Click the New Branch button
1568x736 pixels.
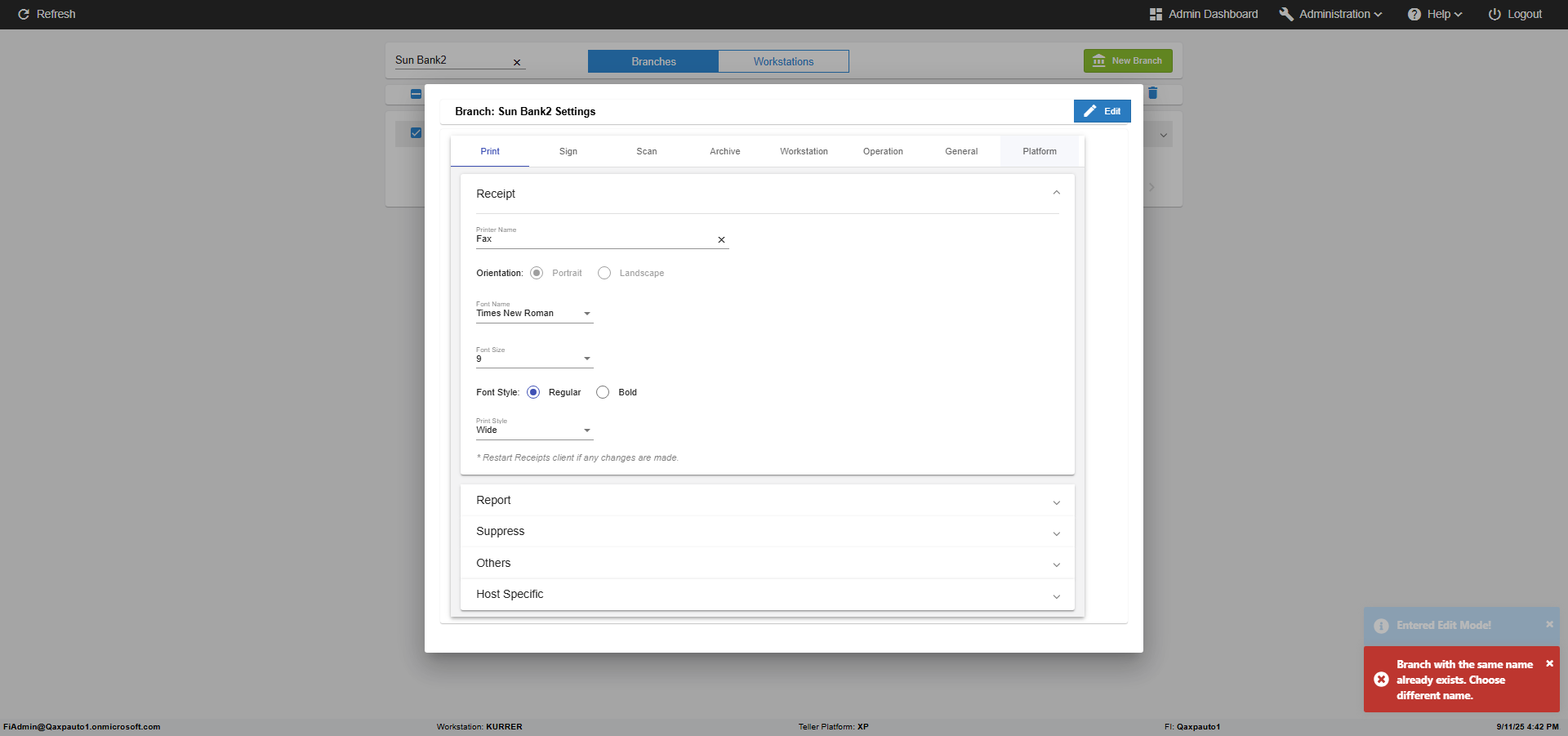1128,60
